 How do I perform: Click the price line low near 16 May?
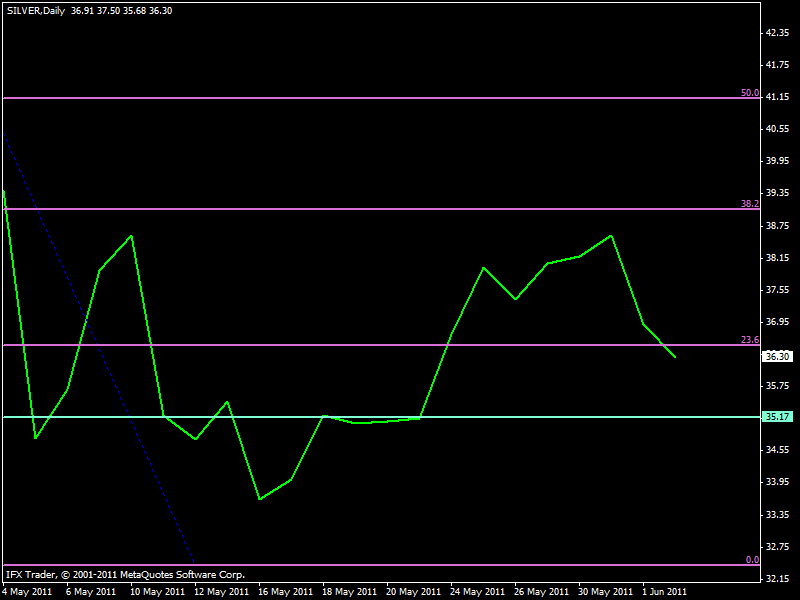[x=259, y=499]
